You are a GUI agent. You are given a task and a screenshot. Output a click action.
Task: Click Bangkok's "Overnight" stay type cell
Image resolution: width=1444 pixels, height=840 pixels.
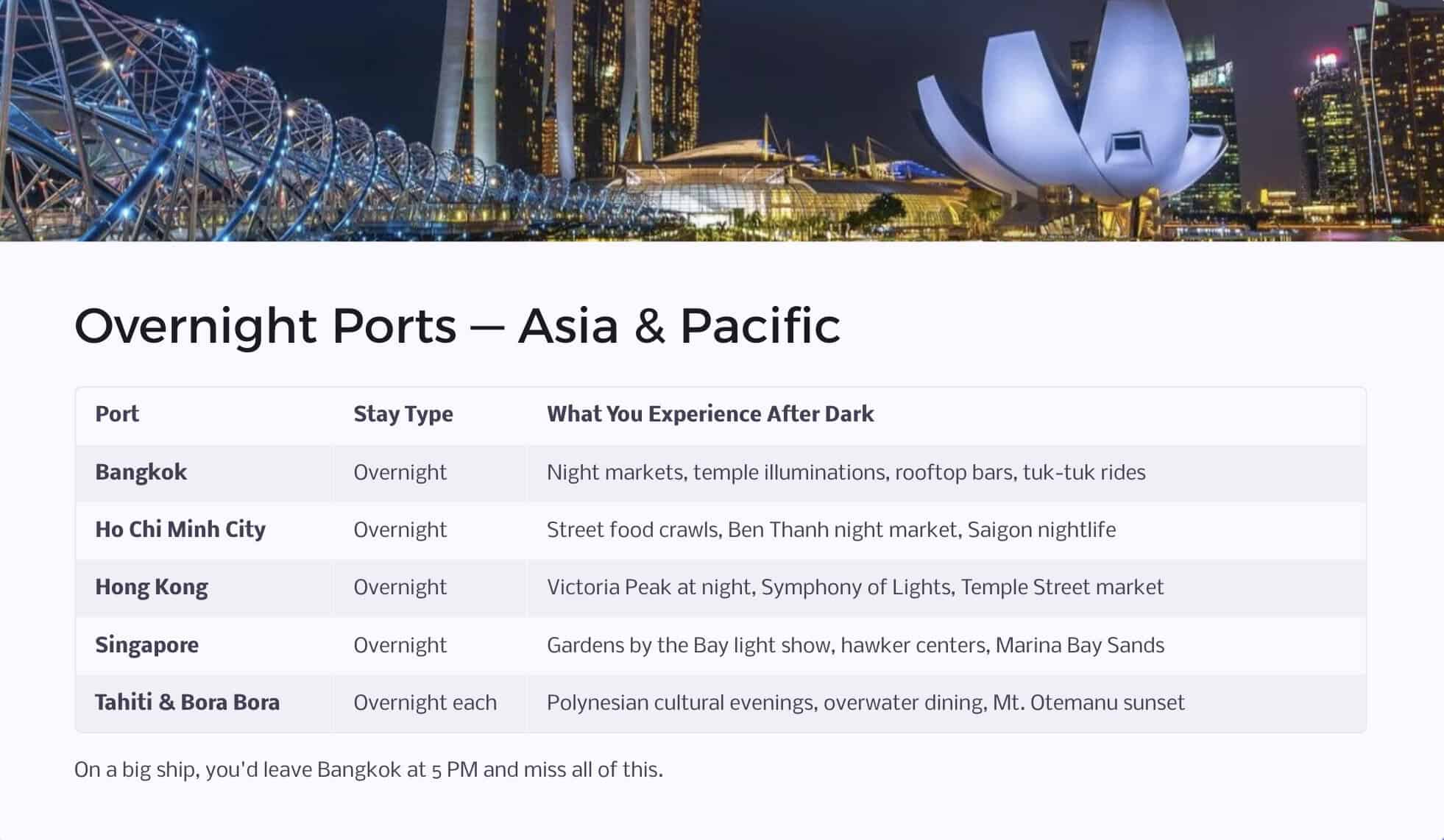coord(400,472)
